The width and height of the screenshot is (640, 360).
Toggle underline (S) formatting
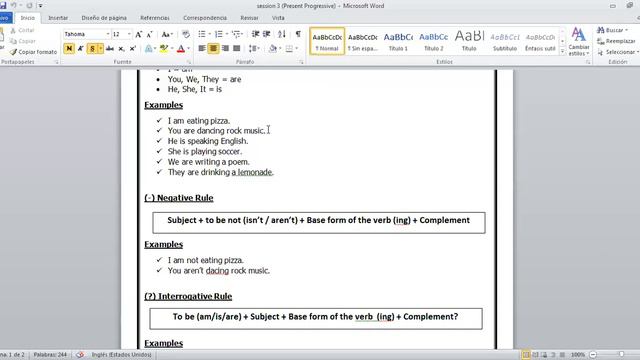[92, 49]
